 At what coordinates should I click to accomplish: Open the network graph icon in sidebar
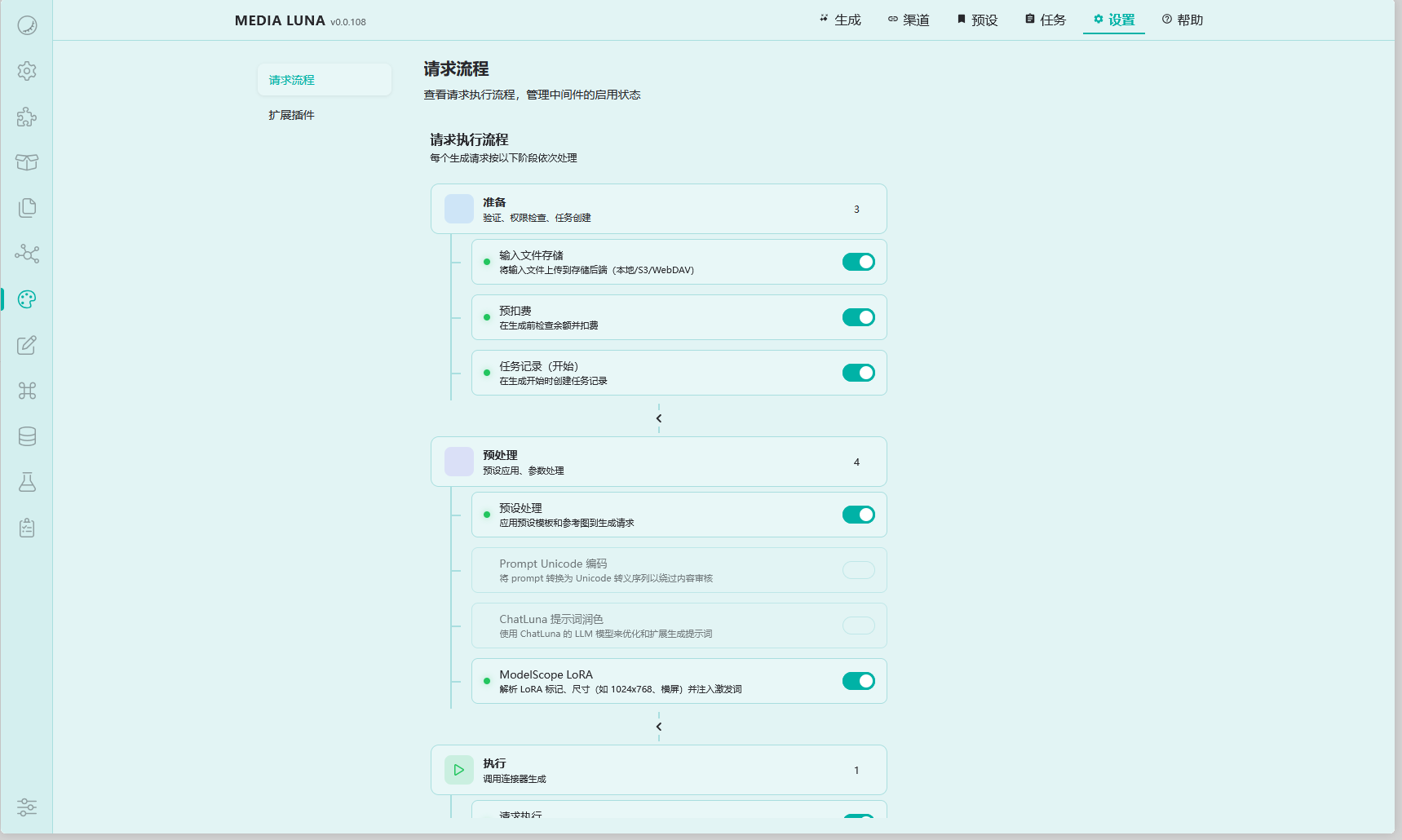(27, 254)
